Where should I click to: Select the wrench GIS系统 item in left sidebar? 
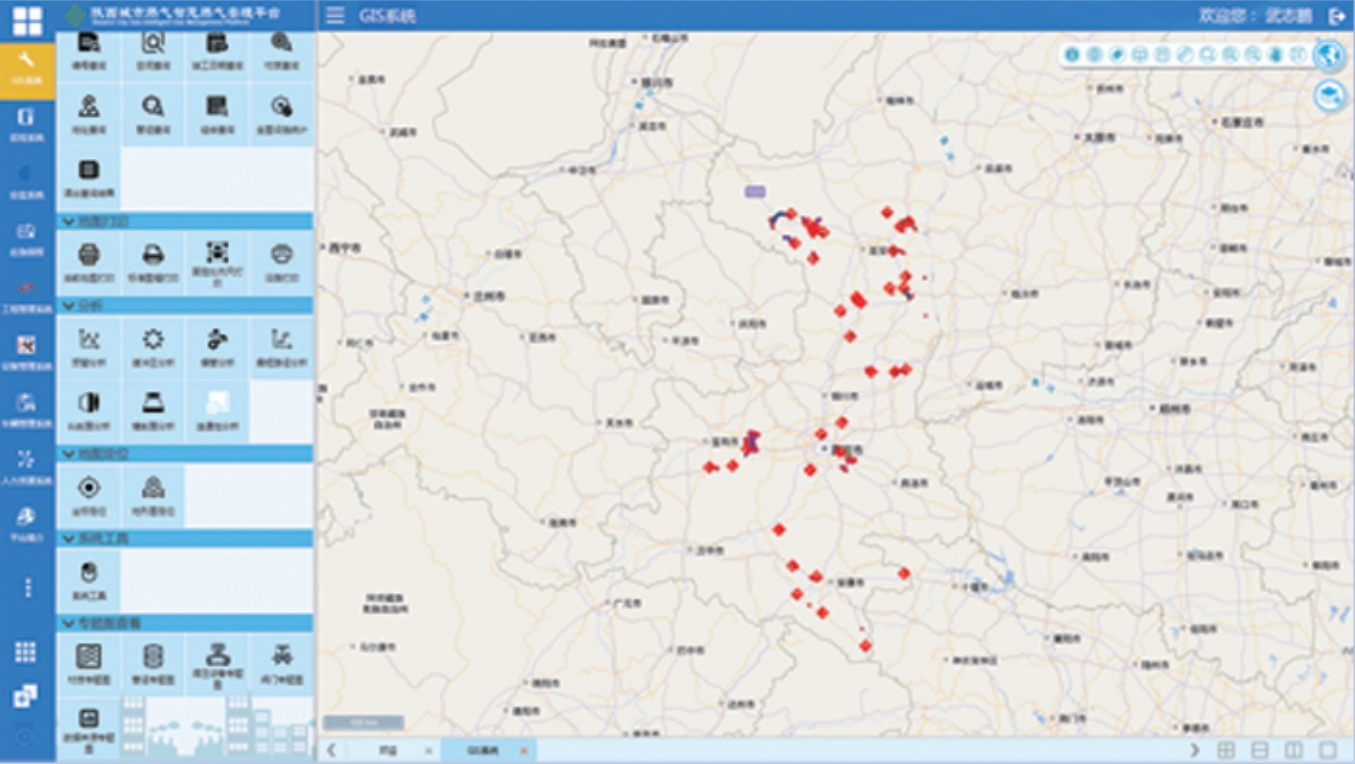pyautogui.click(x=27, y=68)
